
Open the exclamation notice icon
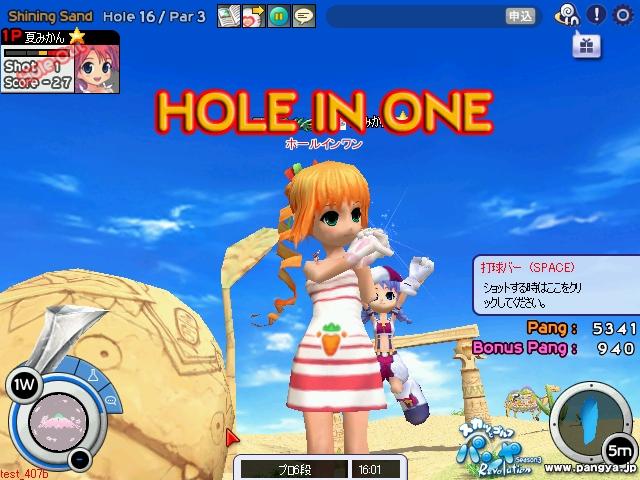pyautogui.click(x=596, y=15)
